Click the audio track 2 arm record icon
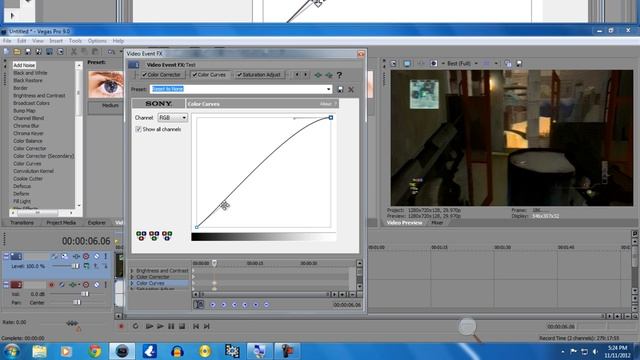The image size is (640, 360). tap(51, 284)
